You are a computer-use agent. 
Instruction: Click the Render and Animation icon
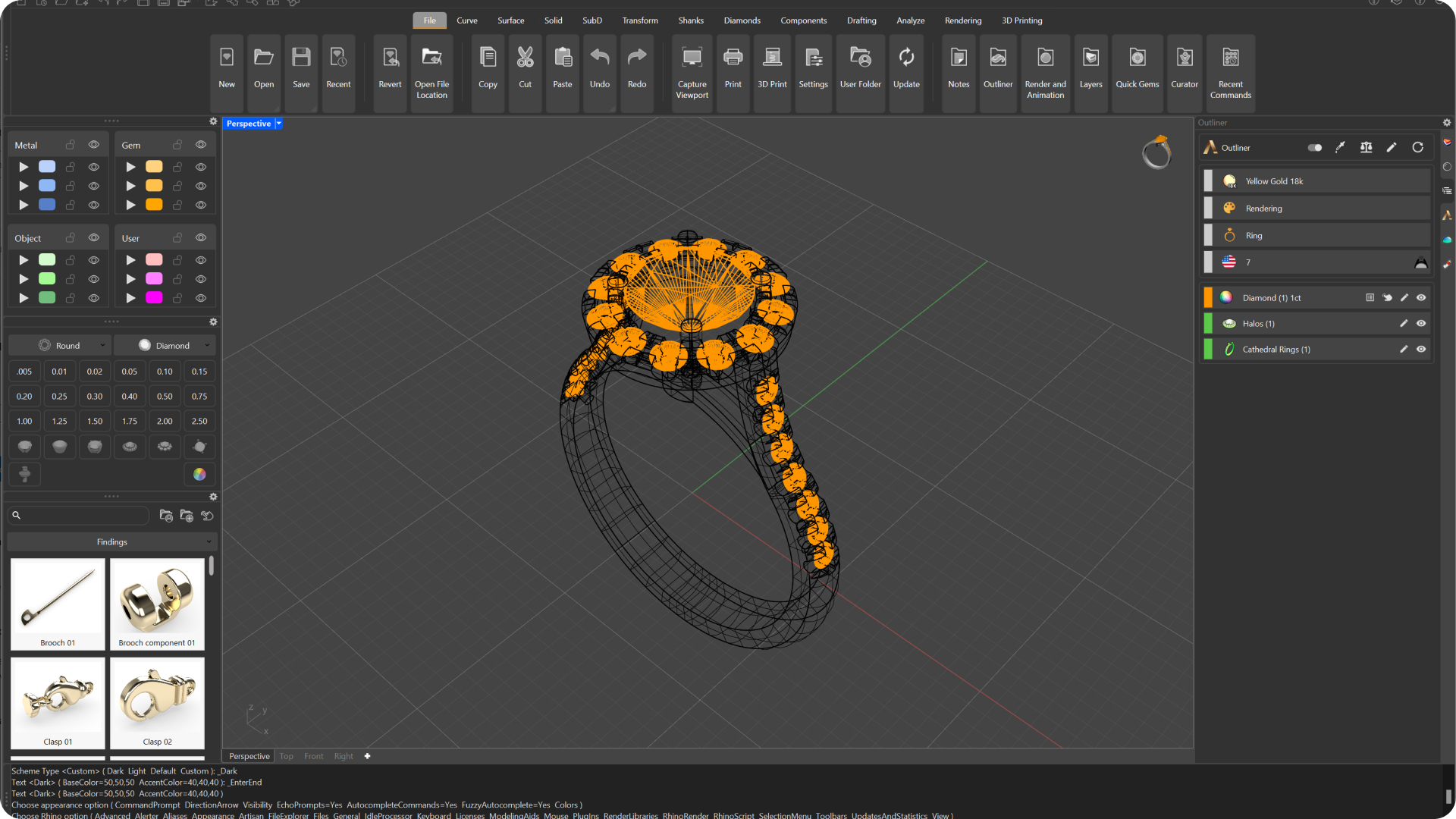pos(1045,58)
